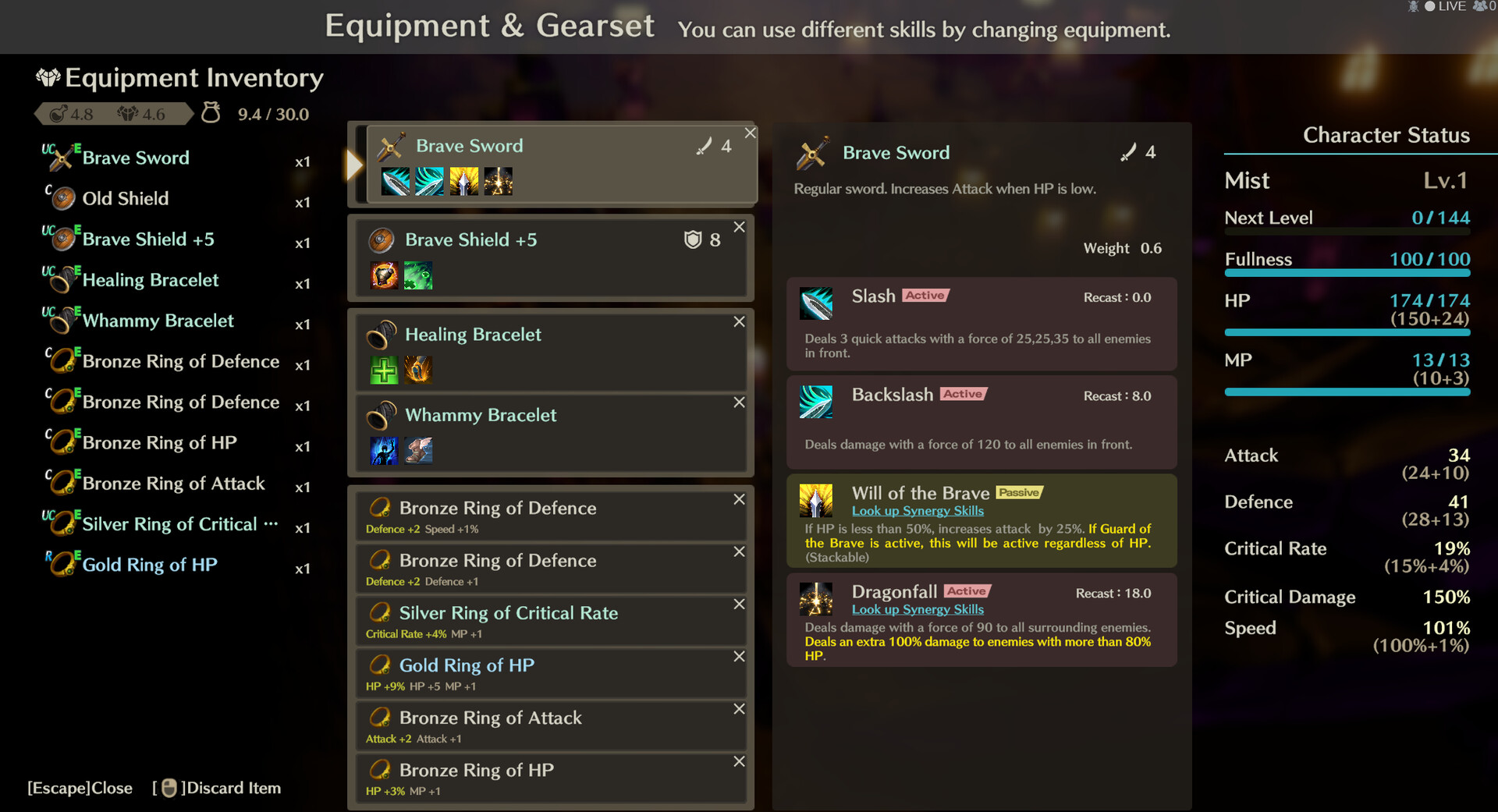Click the Discard Item button

click(x=217, y=788)
